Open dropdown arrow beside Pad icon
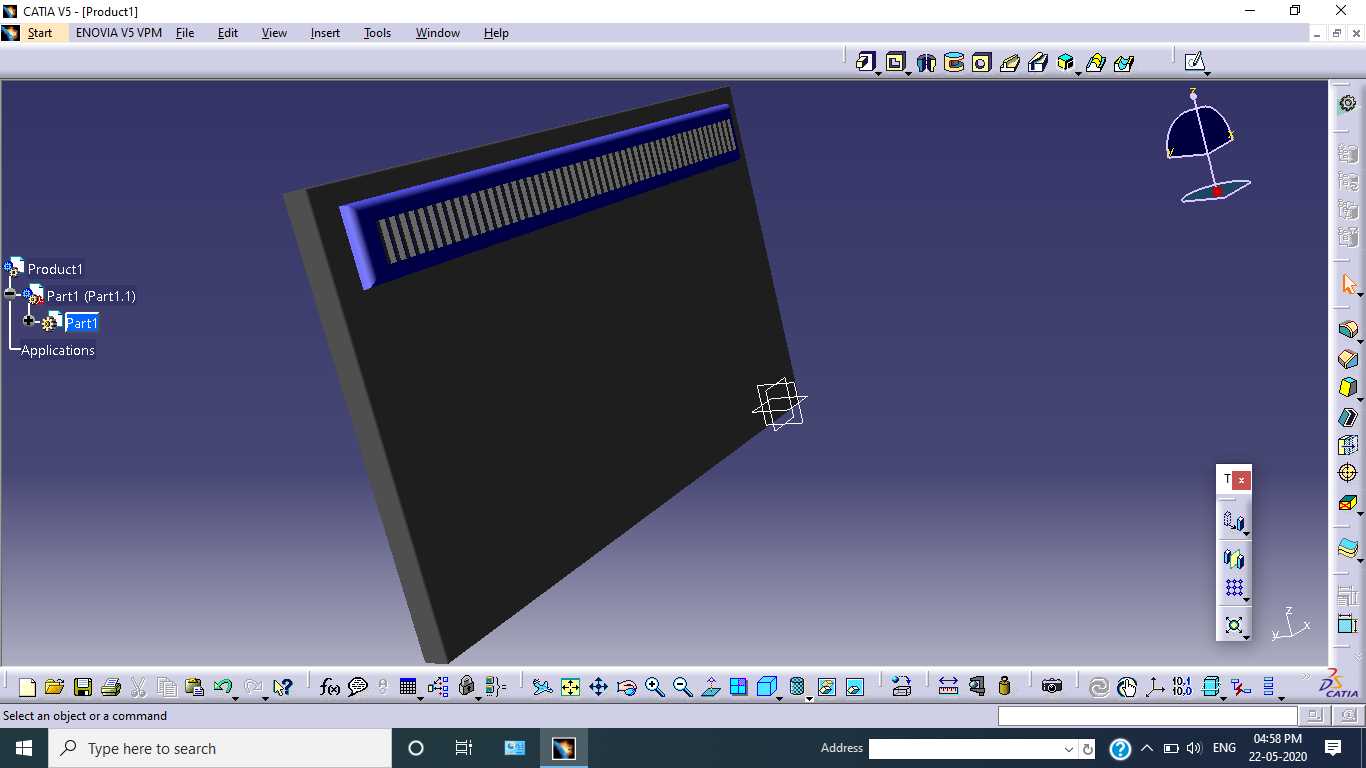The height and width of the screenshot is (768, 1366). pos(878,73)
